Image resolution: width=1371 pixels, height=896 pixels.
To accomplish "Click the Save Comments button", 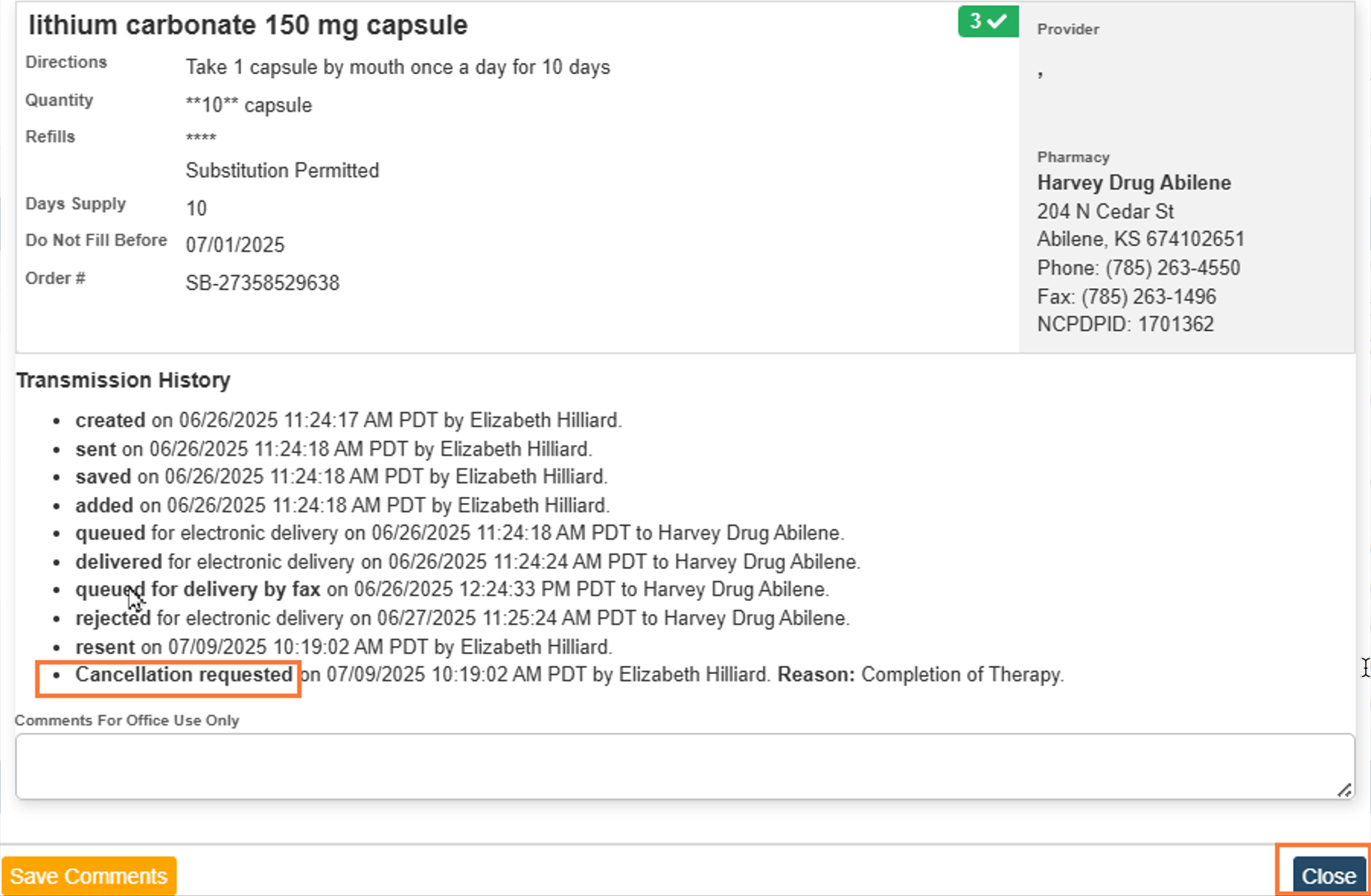I will tap(89, 876).
